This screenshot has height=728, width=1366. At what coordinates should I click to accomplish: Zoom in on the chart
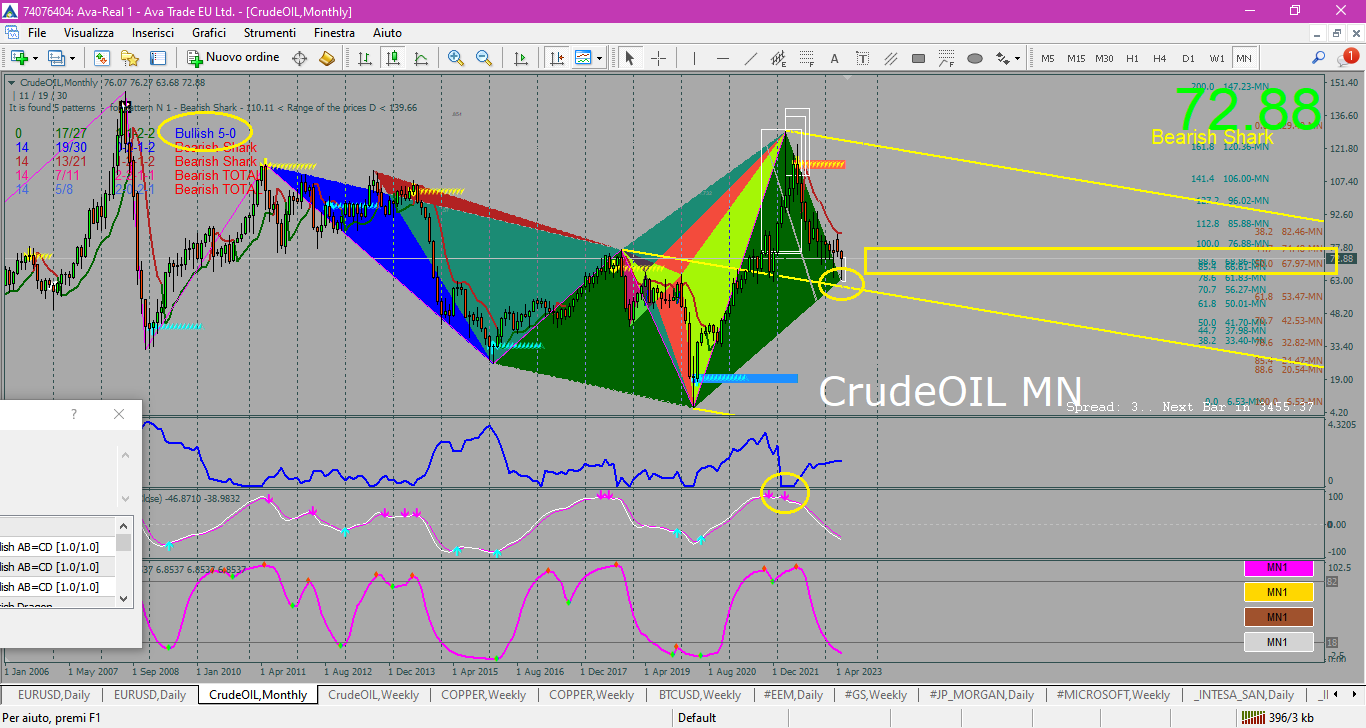point(456,58)
